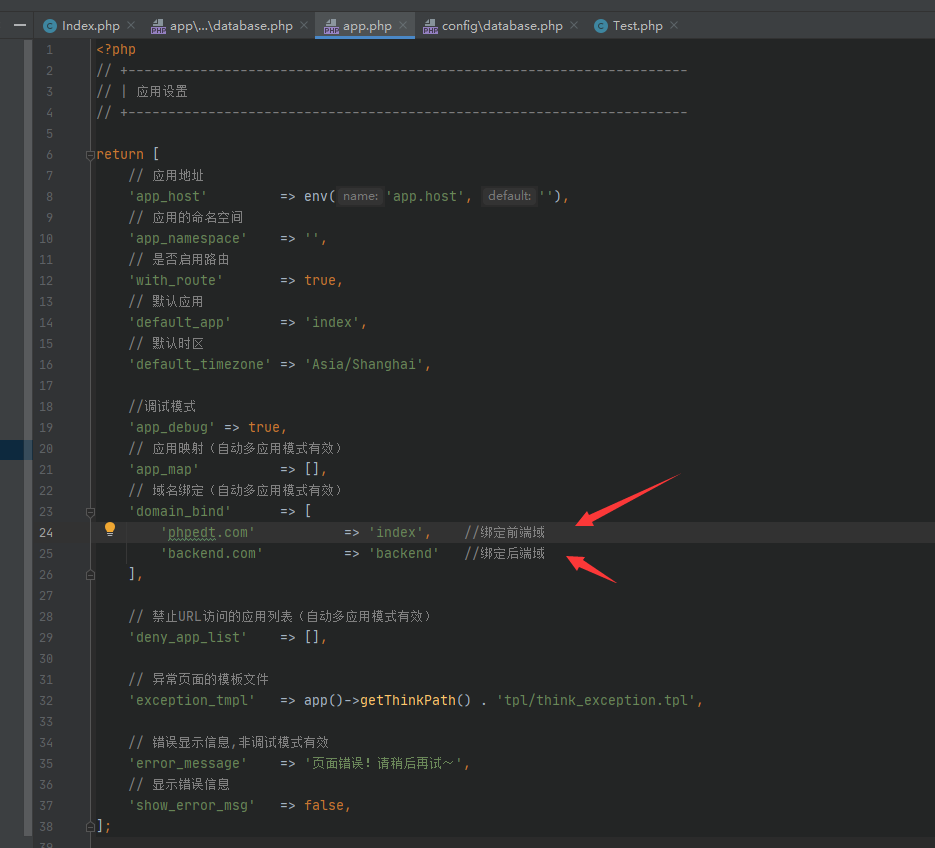The width and height of the screenshot is (935, 848).
Task: Click line number 24 in the gutter
Action: (46, 533)
